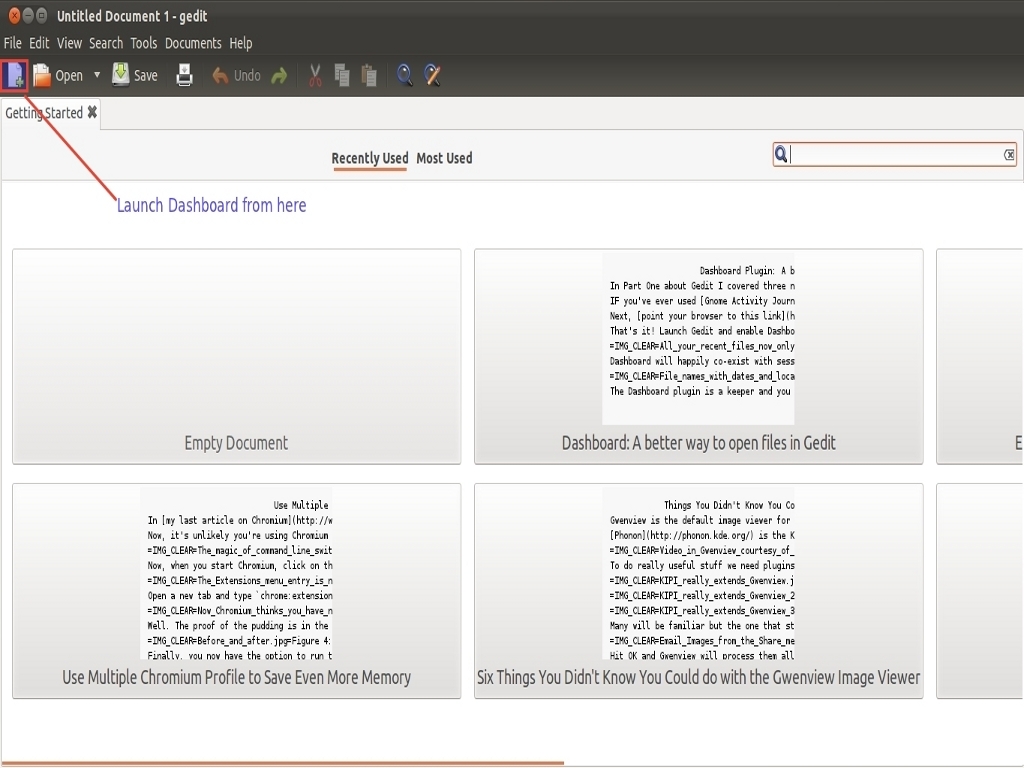Image resolution: width=1024 pixels, height=768 pixels.
Task: Click the Paste clipboard icon
Action: click(x=369, y=76)
